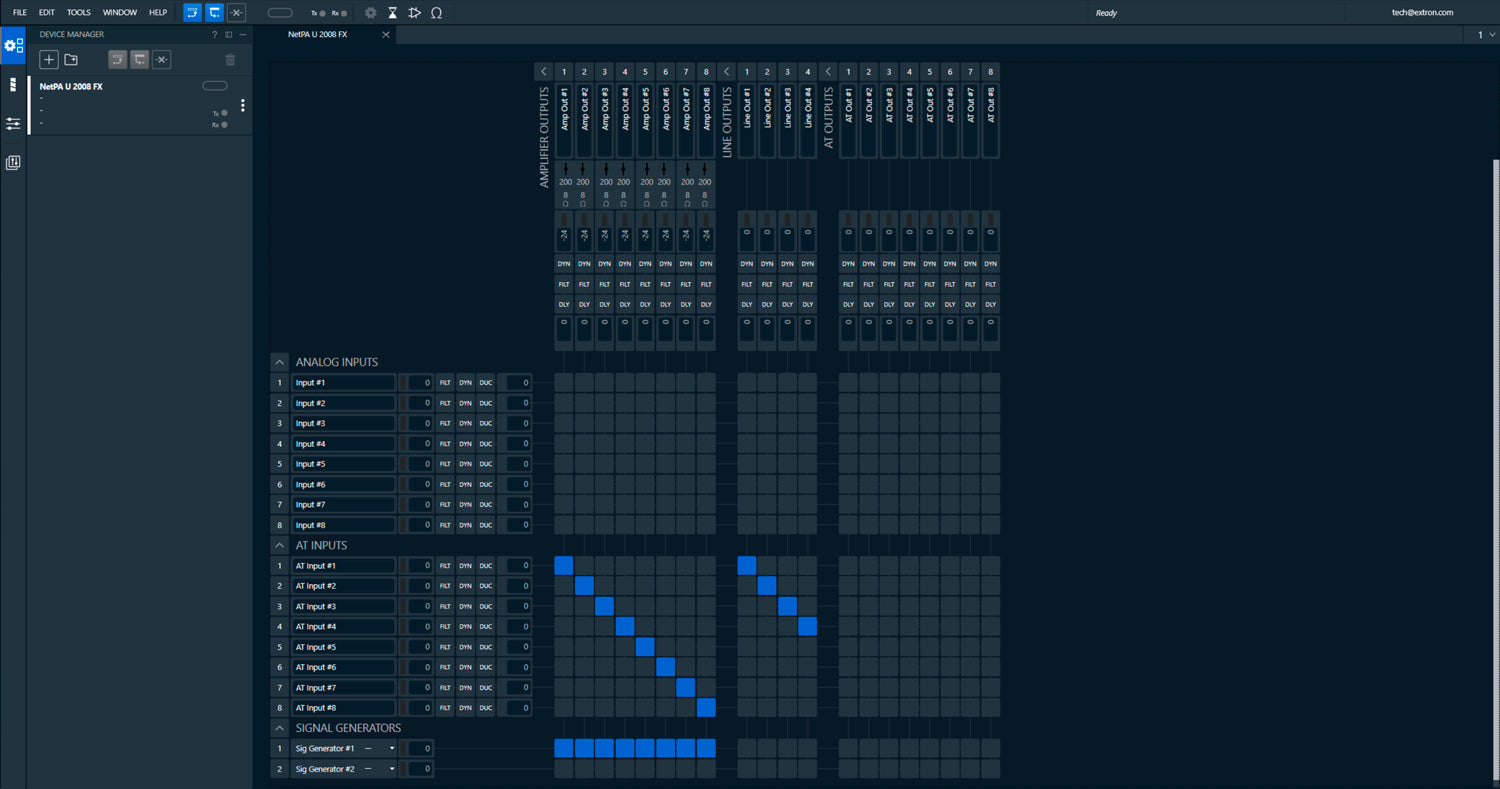Open the FILE menu
The height and width of the screenshot is (789, 1500).
pos(20,13)
